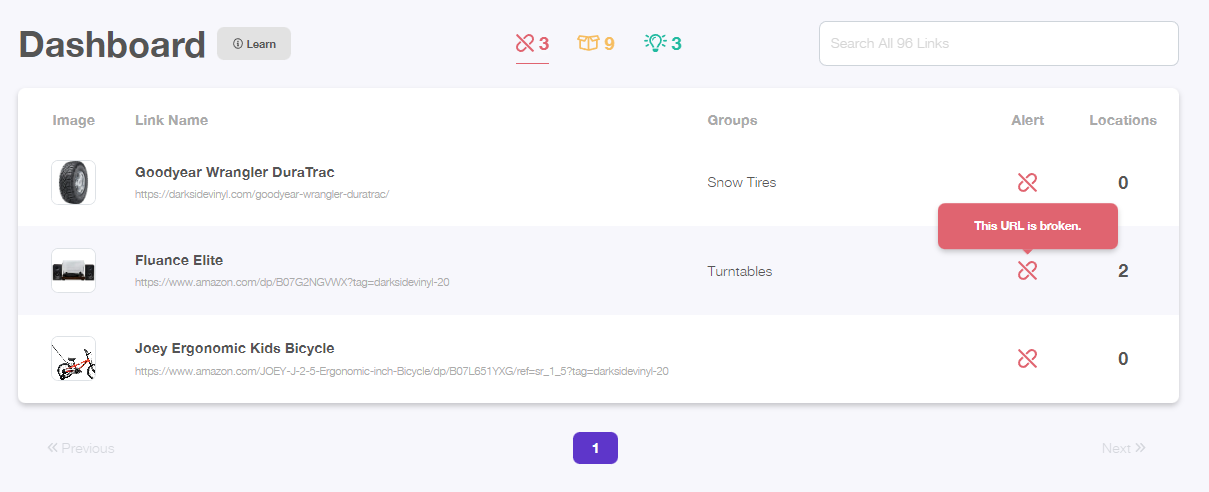Select the broken links alert tab showing 3
This screenshot has width=1209, height=492.
(532, 43)
